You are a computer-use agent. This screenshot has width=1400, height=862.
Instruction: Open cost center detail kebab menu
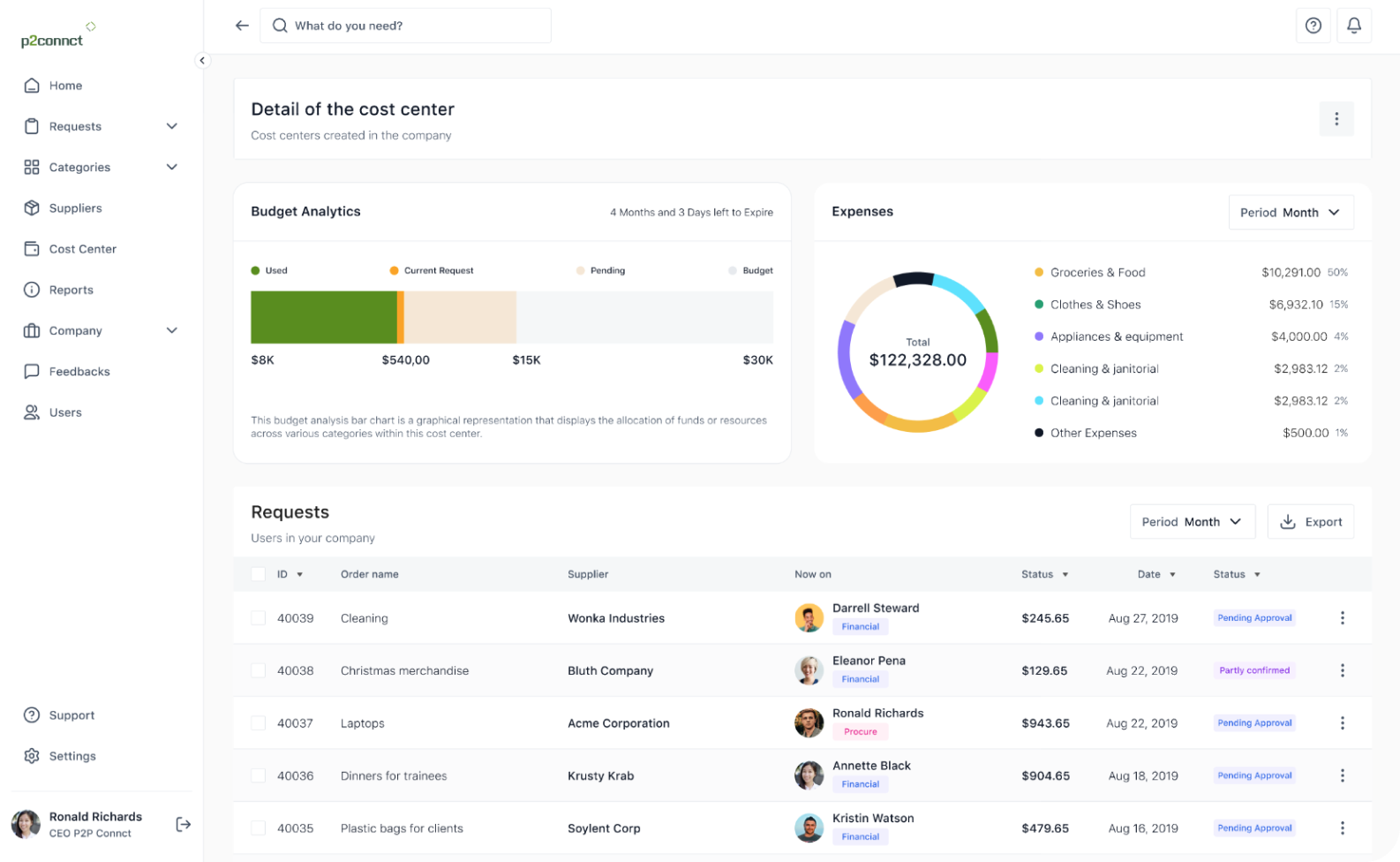tap(1336, 118)
